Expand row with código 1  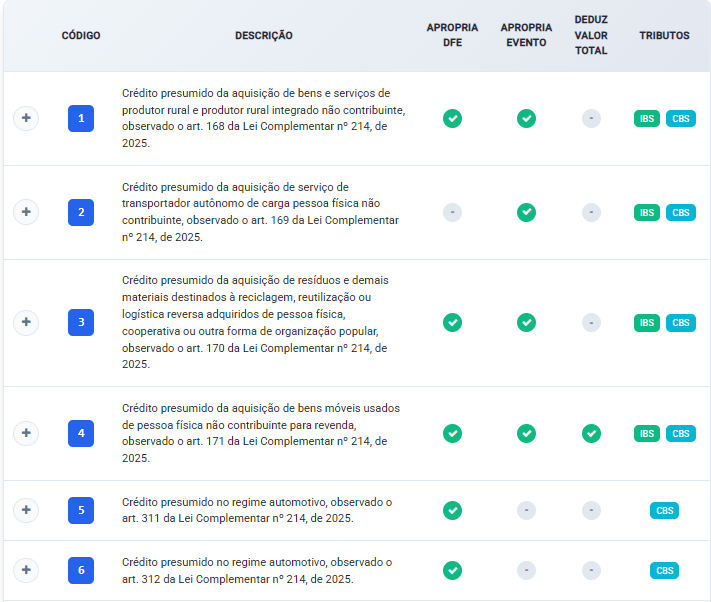(x=26, y=118)
